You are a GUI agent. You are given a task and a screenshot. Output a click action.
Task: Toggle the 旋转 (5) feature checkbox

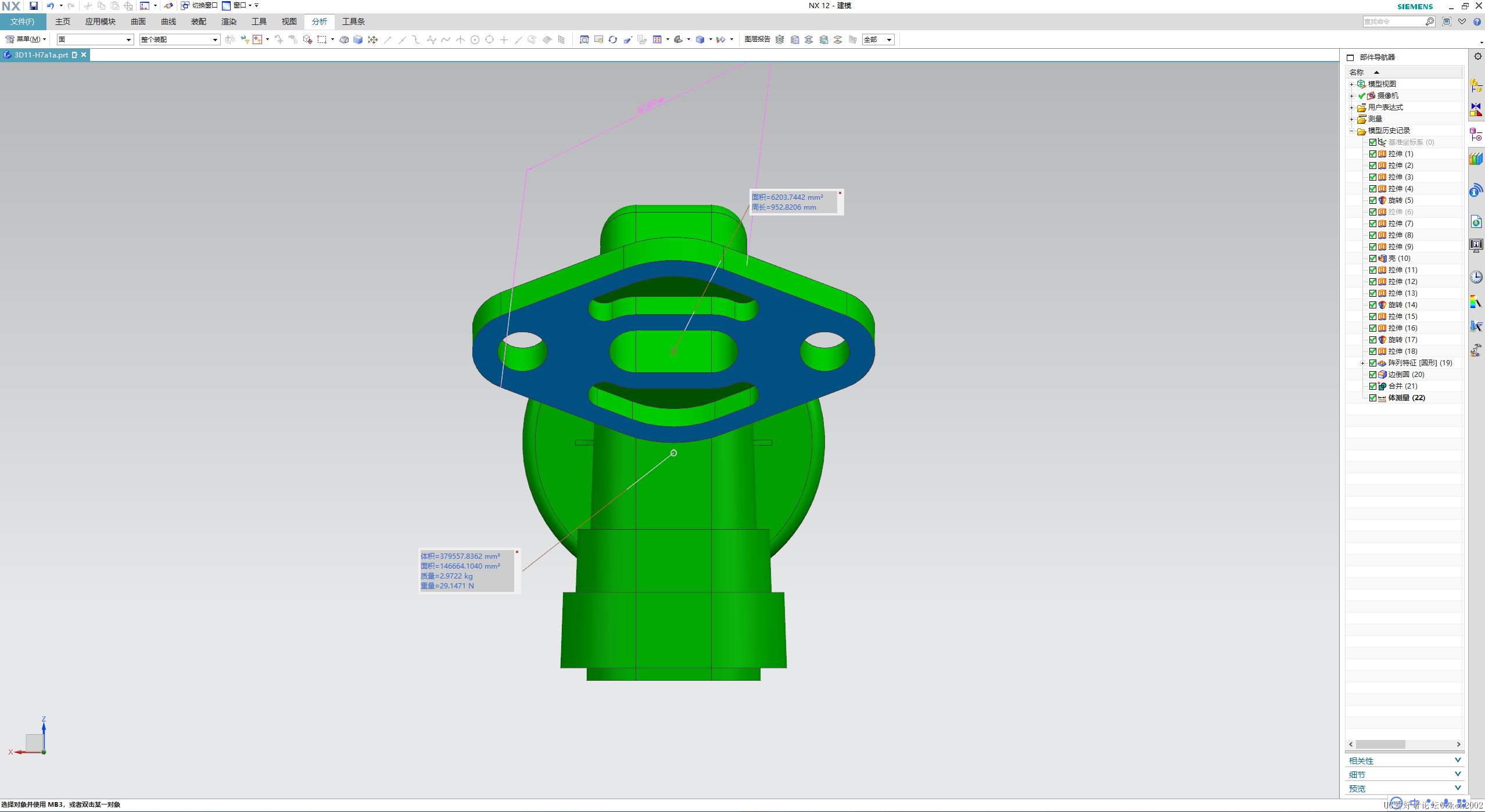(x=1373, y=200)
